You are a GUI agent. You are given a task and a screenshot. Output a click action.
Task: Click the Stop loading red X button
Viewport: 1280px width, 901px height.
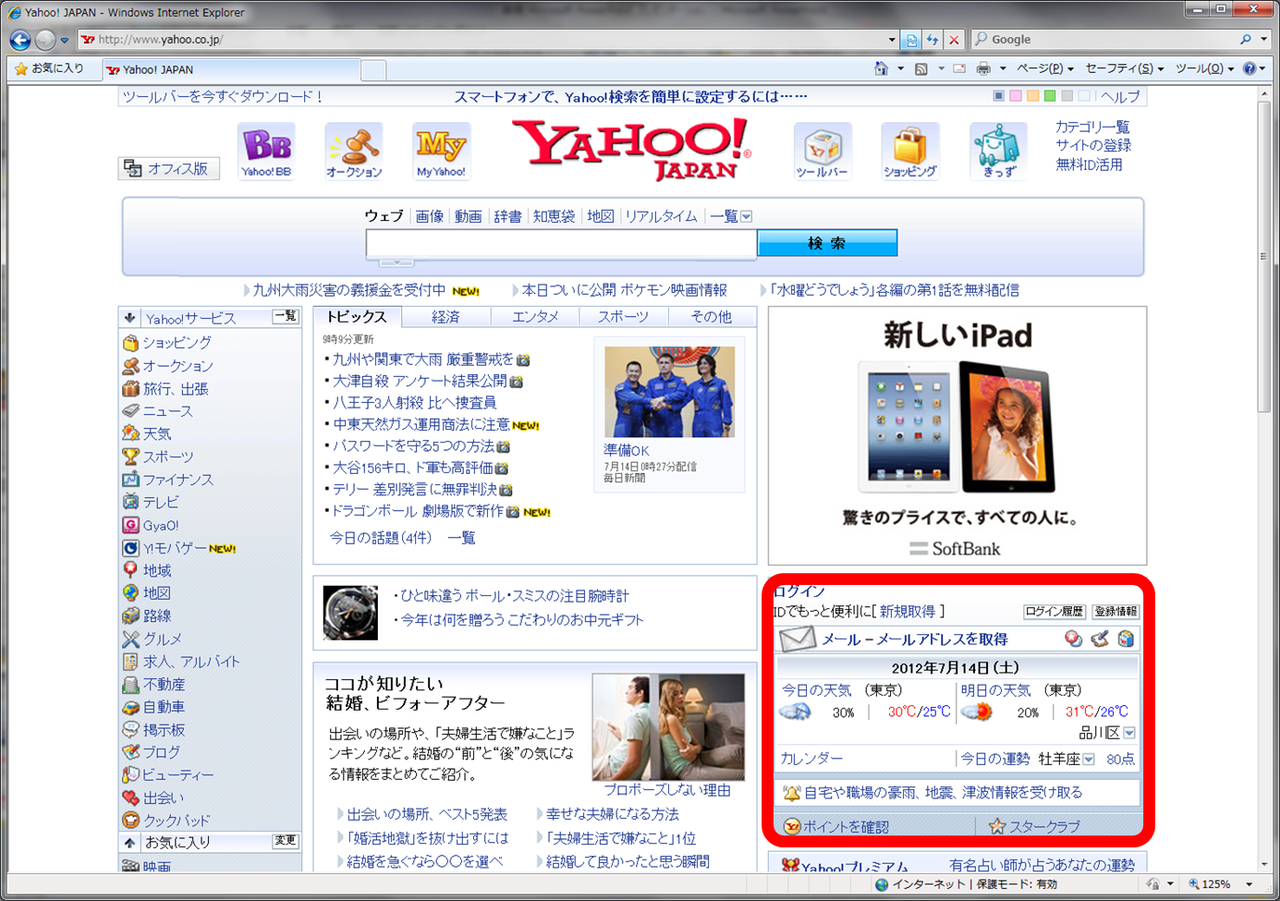pyautogui.click(x=954, y=40)
